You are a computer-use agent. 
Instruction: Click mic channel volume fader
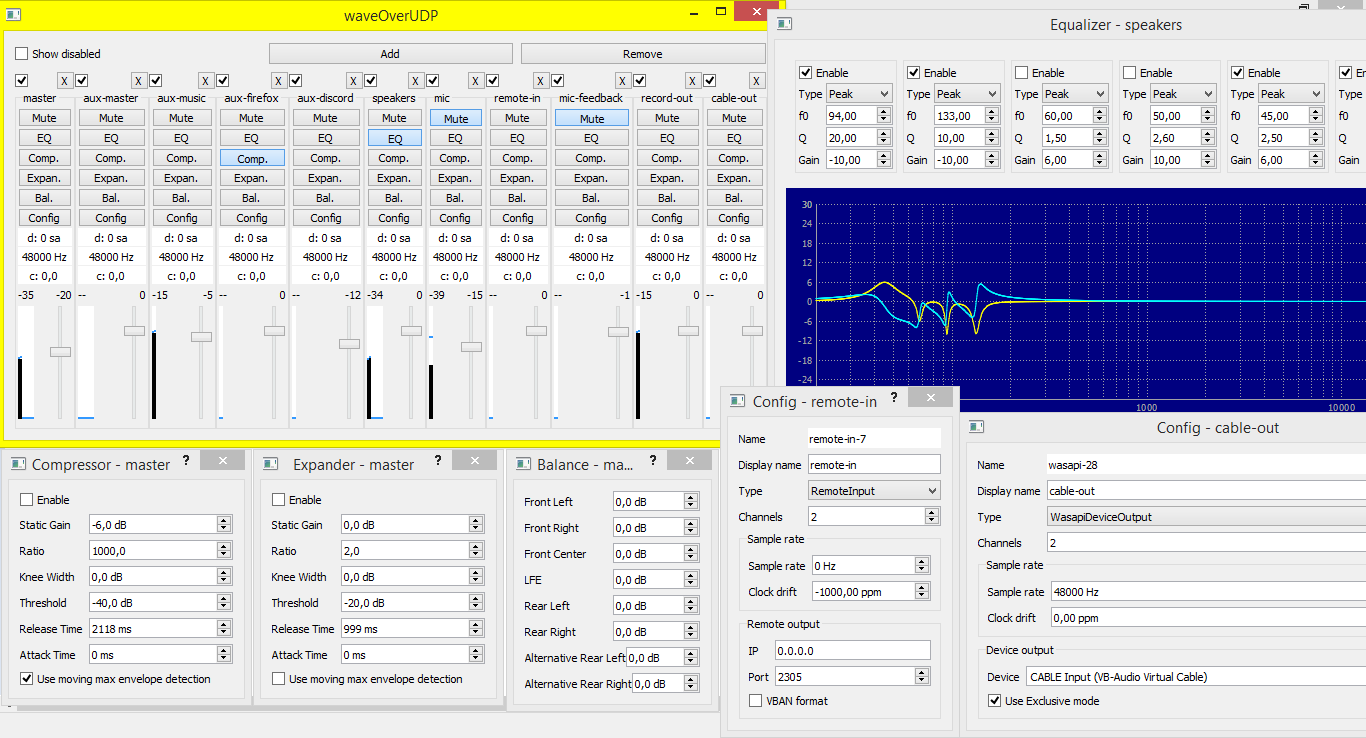(x=472, y=346)
